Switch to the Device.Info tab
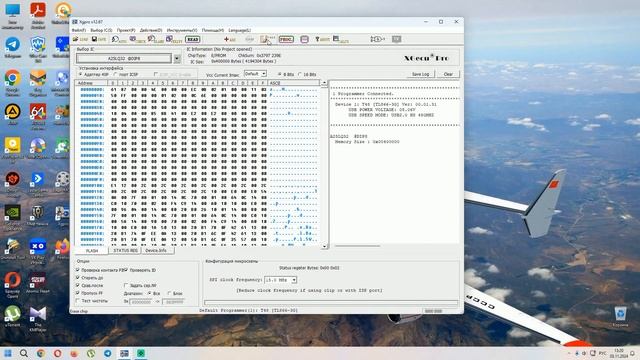 157,250
